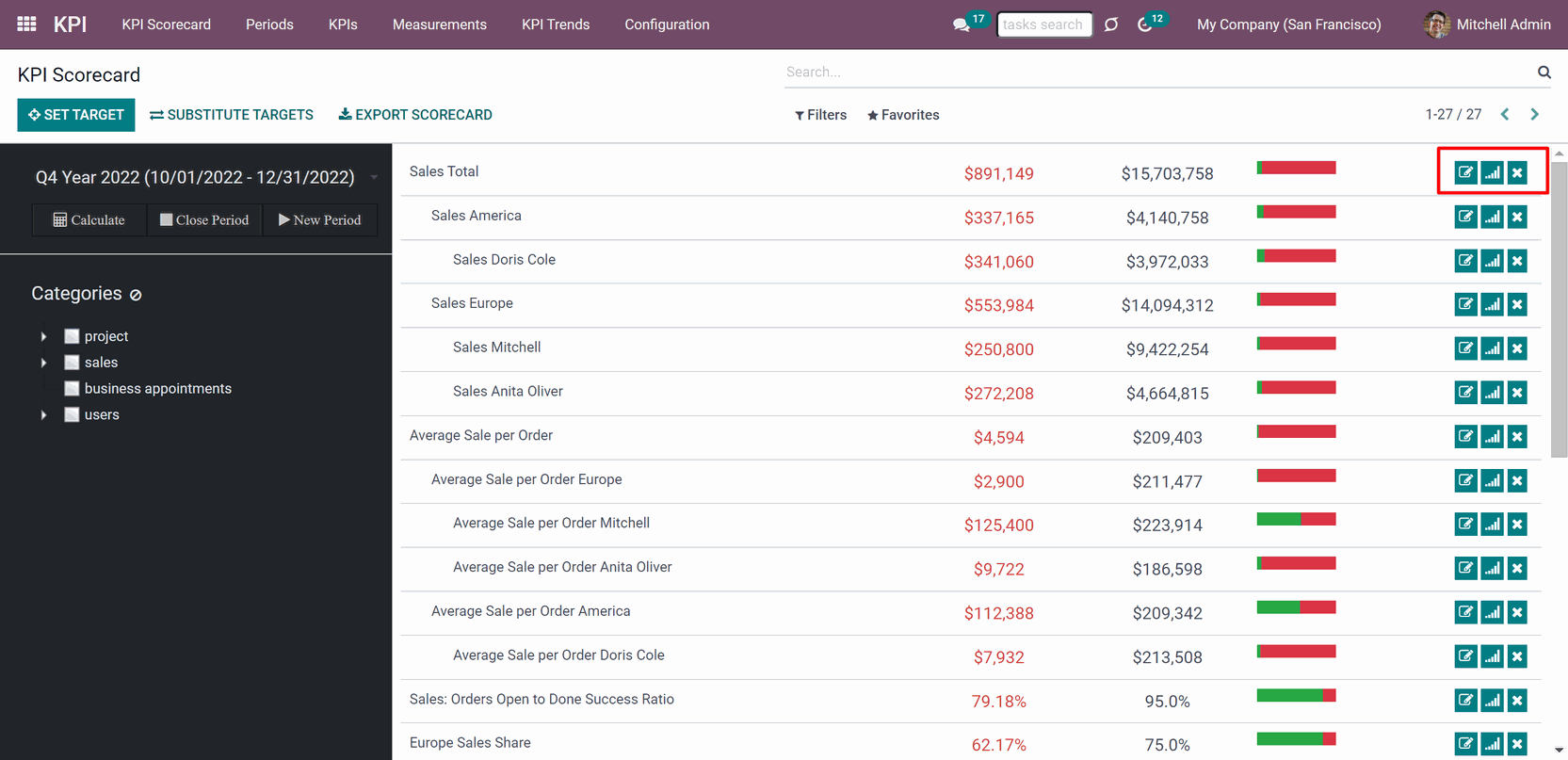Click the edit target icon for Sales Total
This screenshot has width=1568, height=760.
click(1465, 172)
